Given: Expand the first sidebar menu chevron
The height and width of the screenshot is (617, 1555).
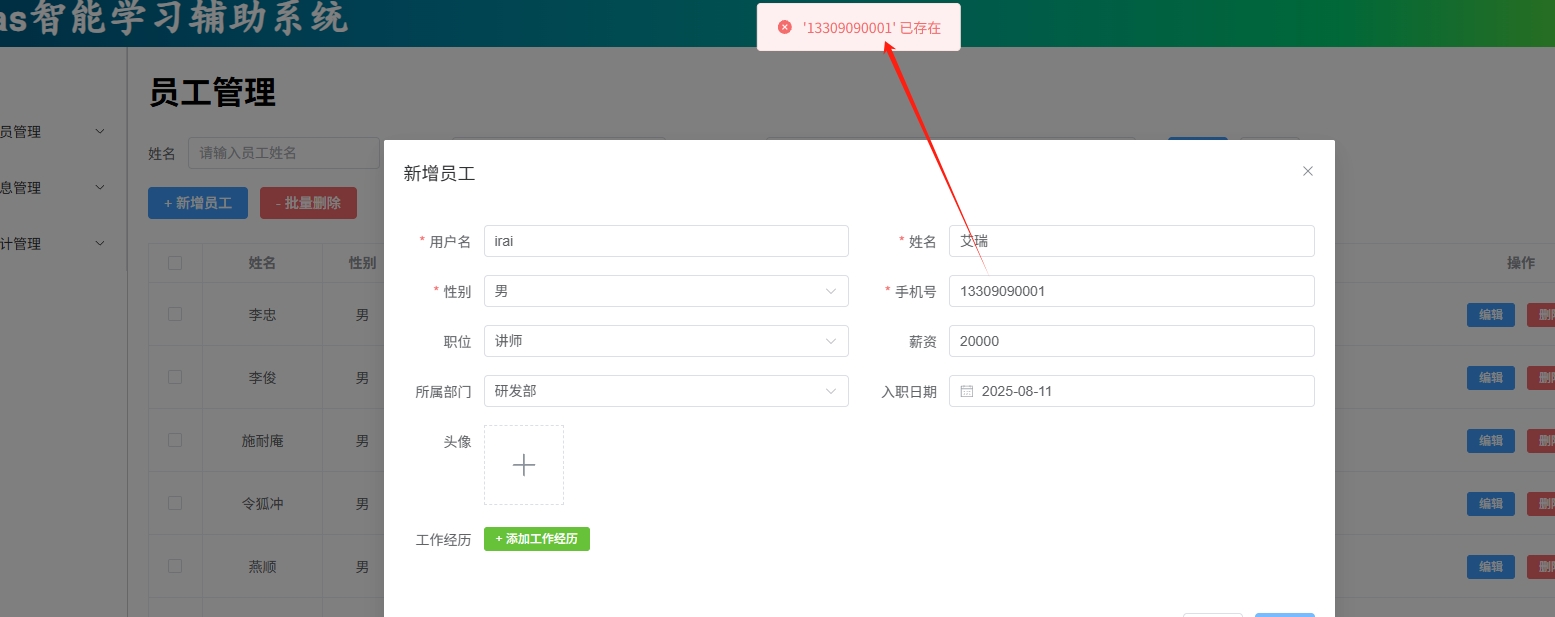Looking at the screenshot, I should 99,131.
